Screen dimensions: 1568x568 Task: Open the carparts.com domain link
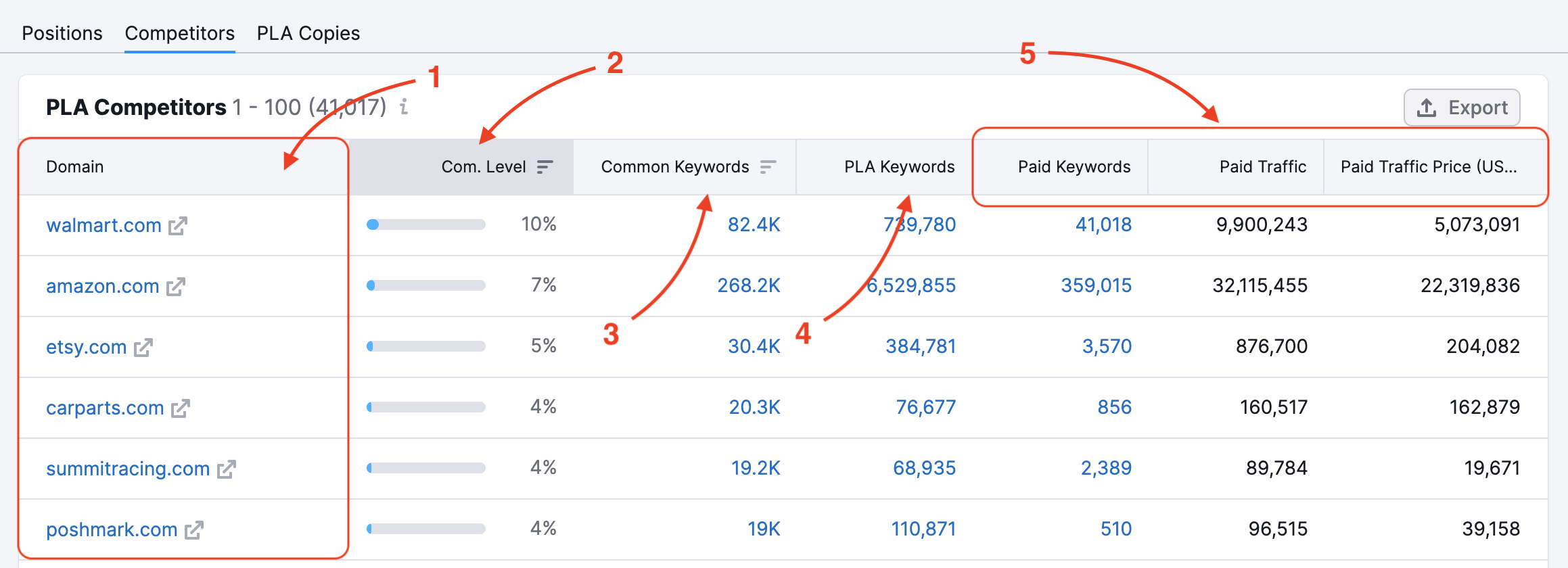point(105,408)
